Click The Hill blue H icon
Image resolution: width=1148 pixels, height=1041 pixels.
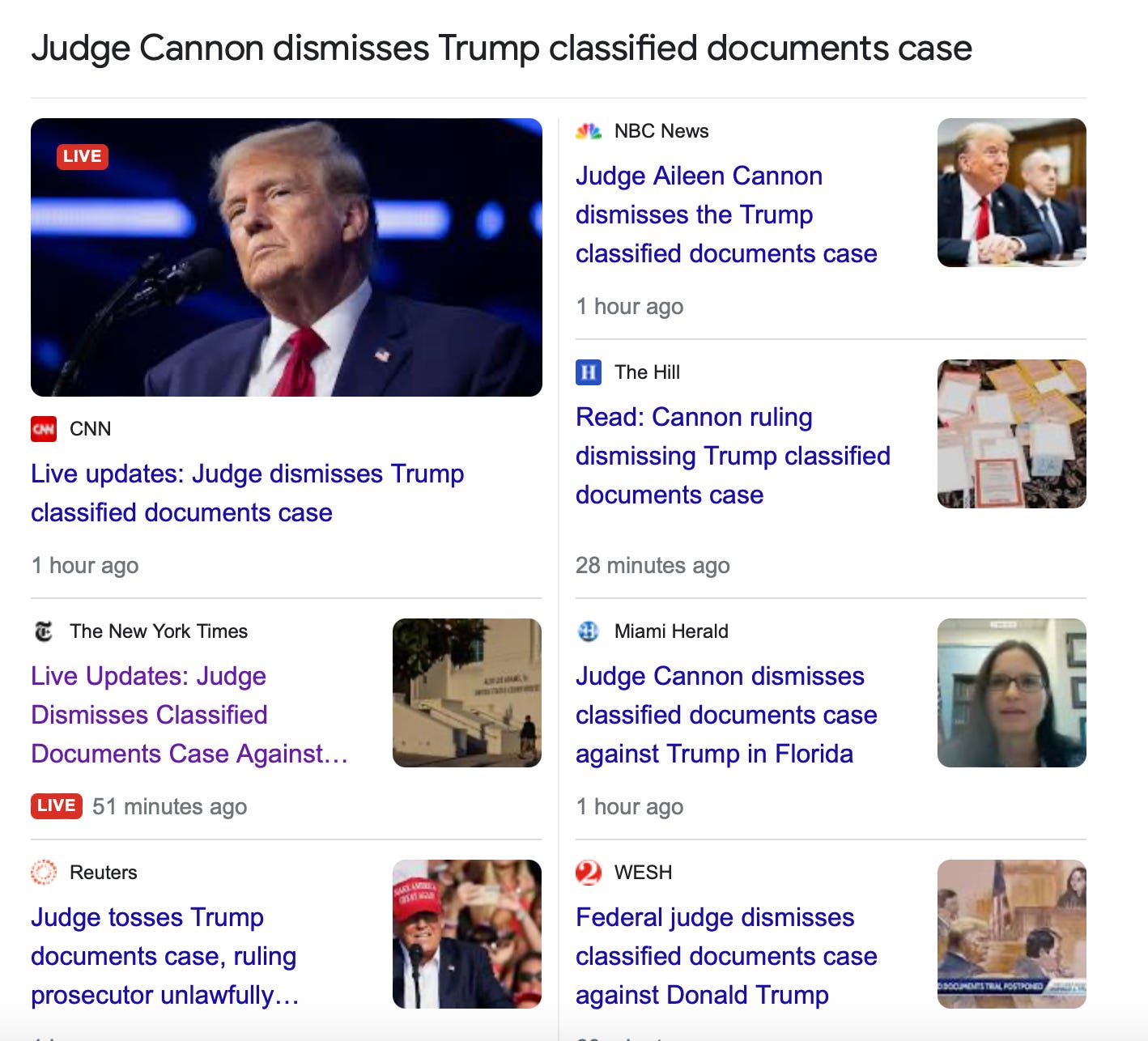[x=589, y=372]
